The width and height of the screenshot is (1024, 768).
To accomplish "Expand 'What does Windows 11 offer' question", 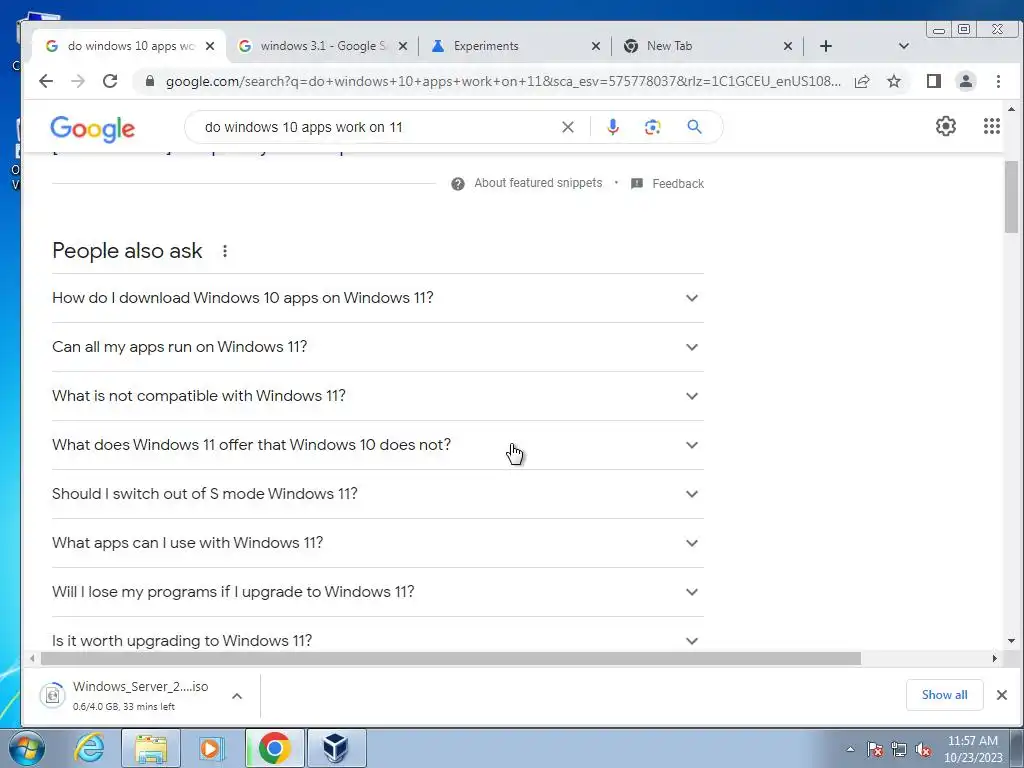I will [x=377, y=445].
